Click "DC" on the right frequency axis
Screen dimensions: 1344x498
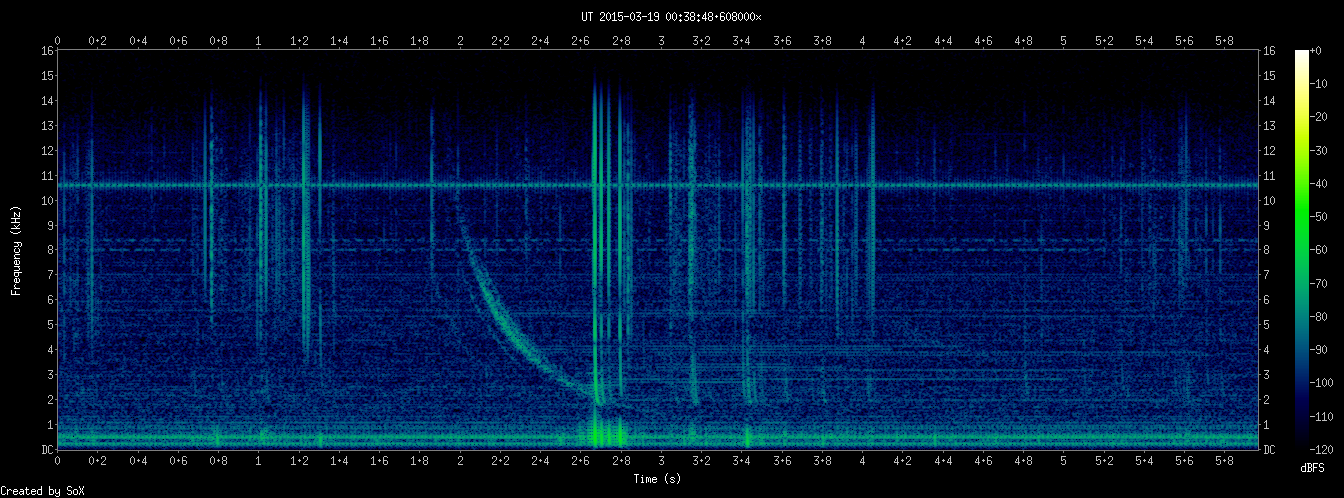click(1269, 450)
